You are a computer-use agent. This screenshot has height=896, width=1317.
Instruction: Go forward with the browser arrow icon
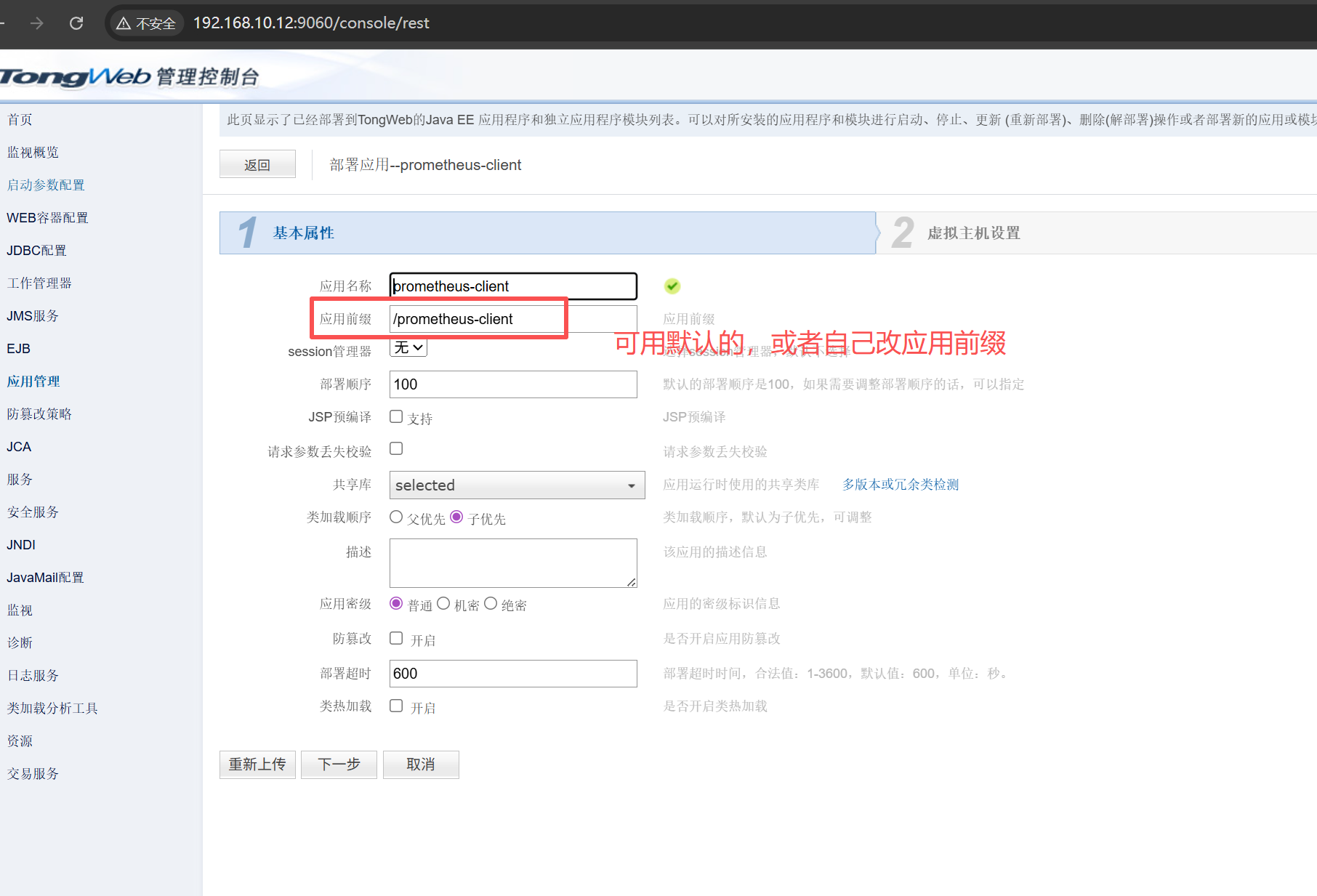pos(37,23)
